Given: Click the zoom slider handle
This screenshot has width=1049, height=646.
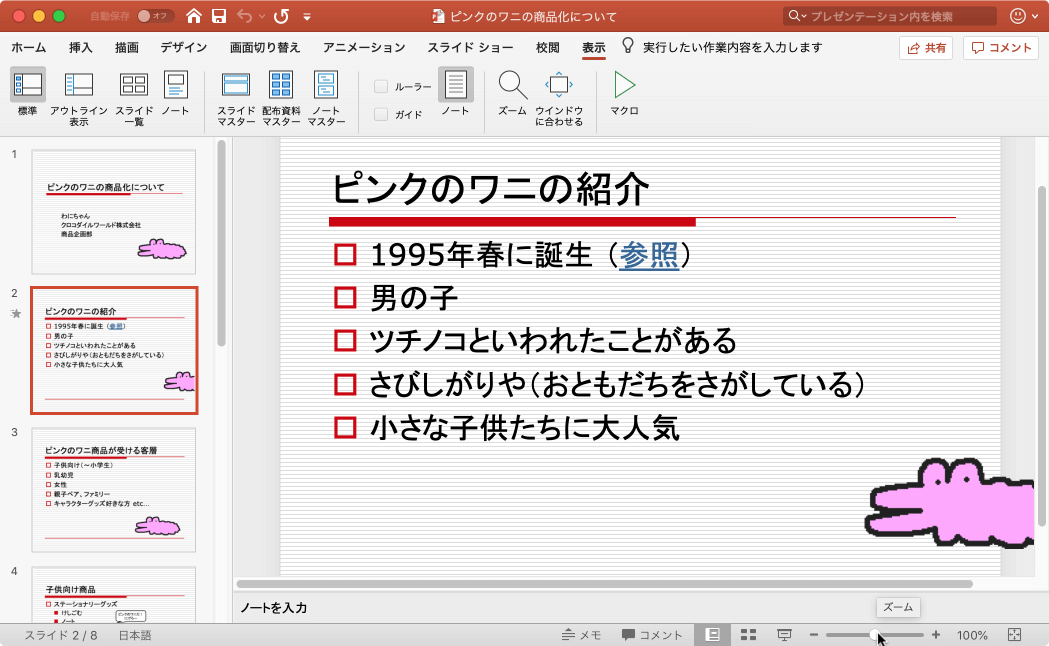Looking at the screenshot, I should 874,635.
